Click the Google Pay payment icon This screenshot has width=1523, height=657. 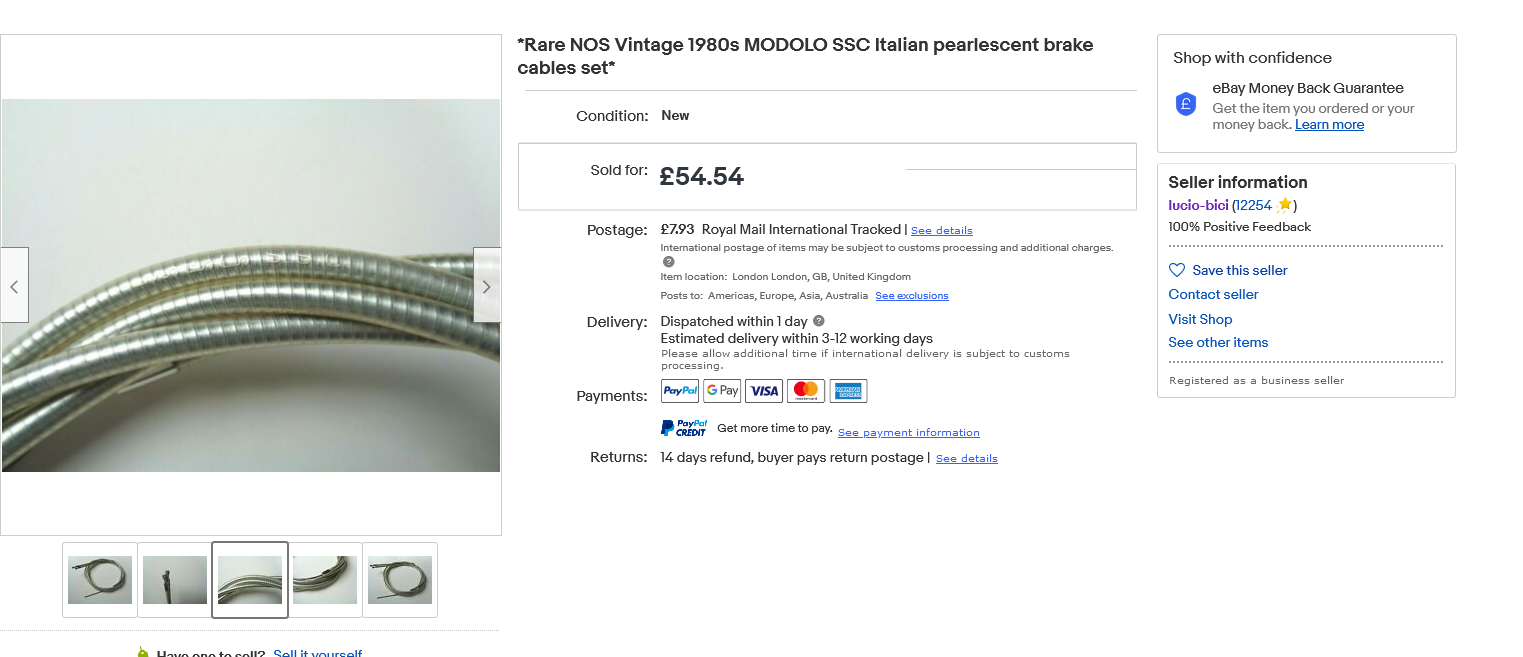click(x=722, y=391)
